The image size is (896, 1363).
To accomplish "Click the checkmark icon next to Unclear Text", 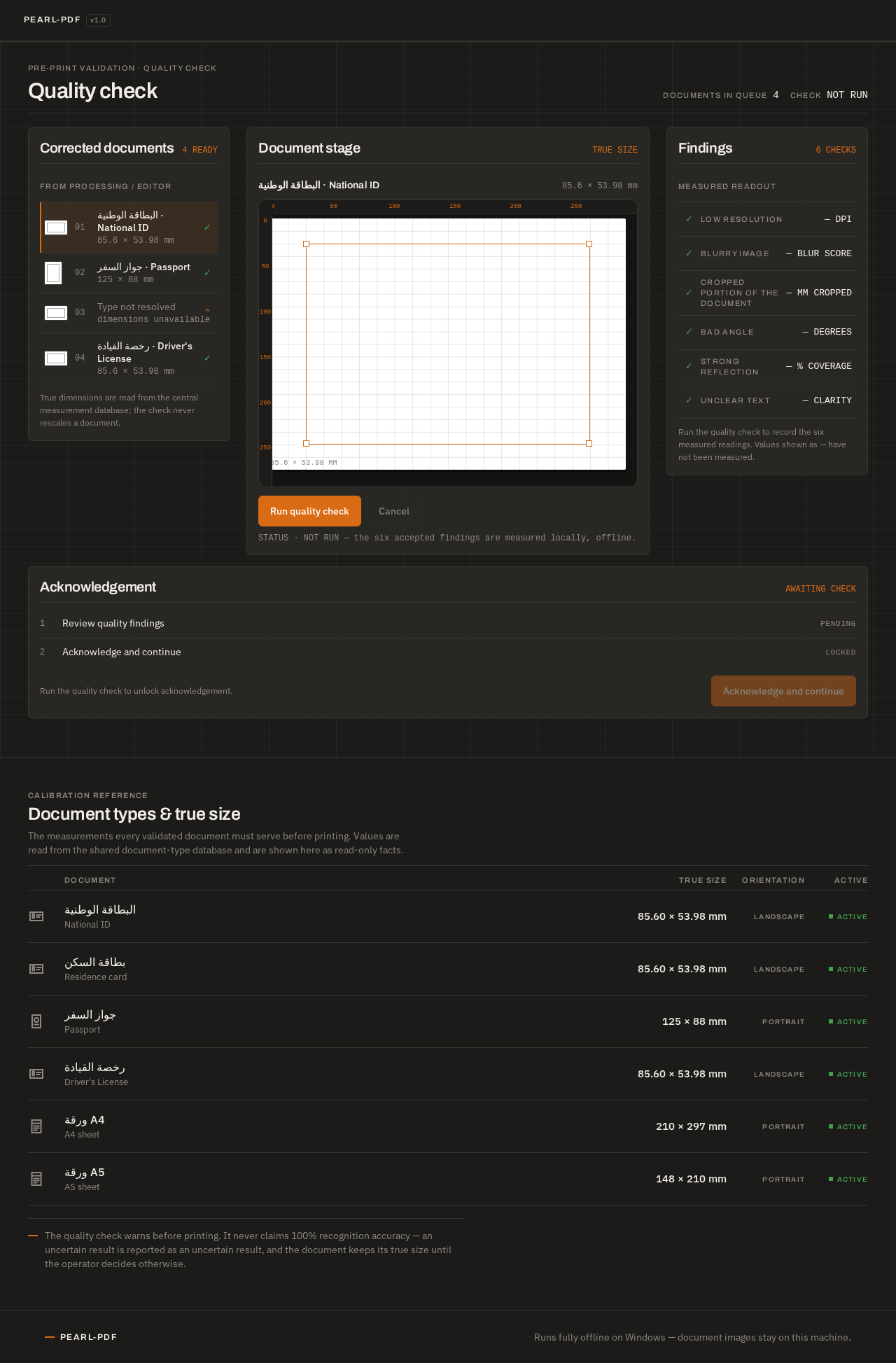I will tap(689, 400).
